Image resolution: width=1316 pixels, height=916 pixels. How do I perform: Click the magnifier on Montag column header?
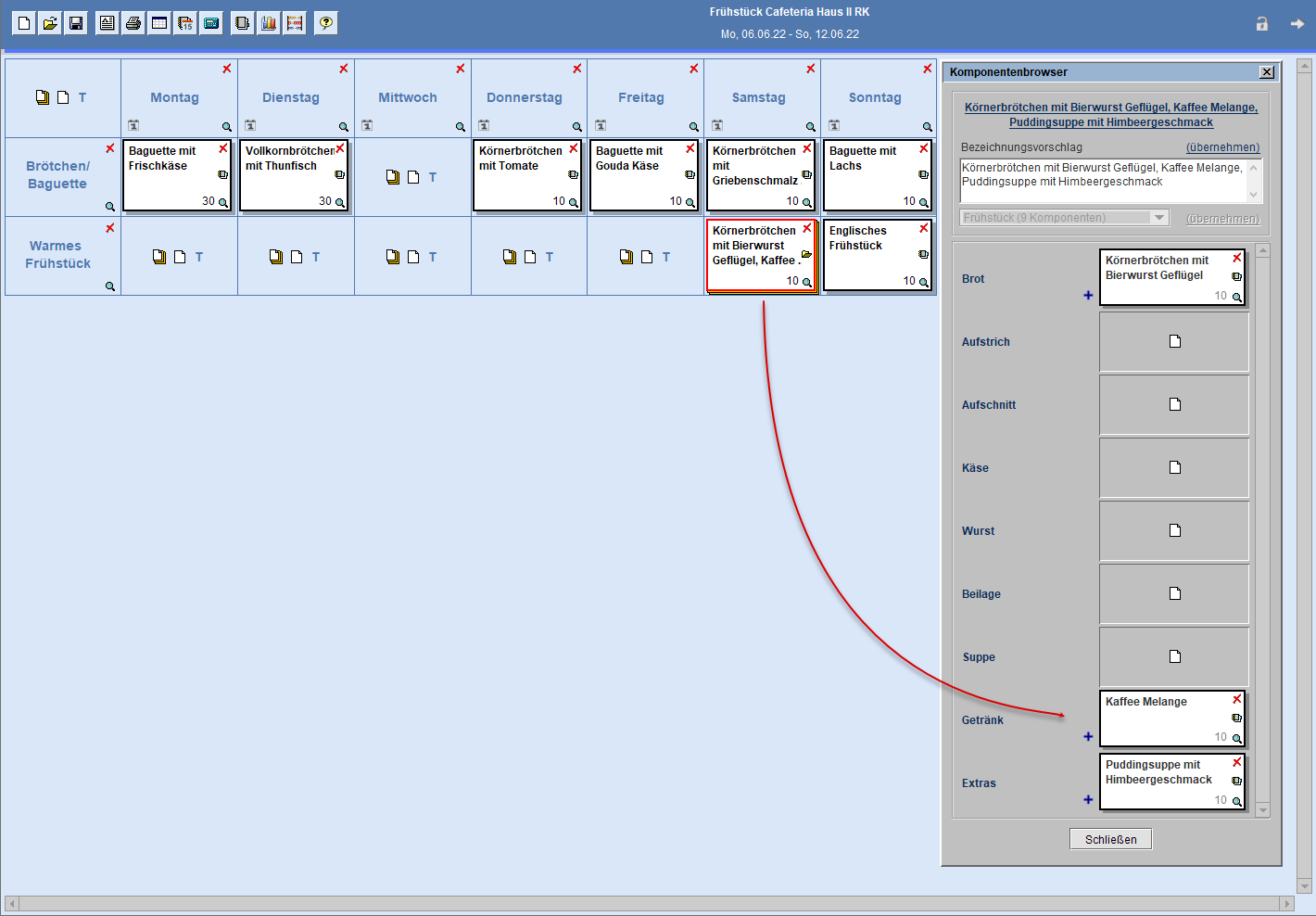point(226,127)
